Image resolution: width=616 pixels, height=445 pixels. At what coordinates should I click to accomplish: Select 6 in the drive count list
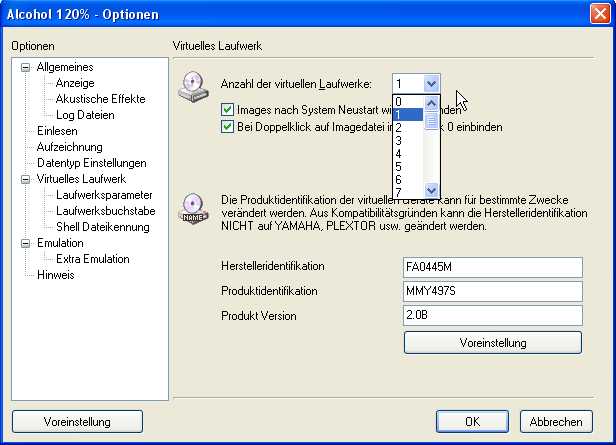[408, 179]
